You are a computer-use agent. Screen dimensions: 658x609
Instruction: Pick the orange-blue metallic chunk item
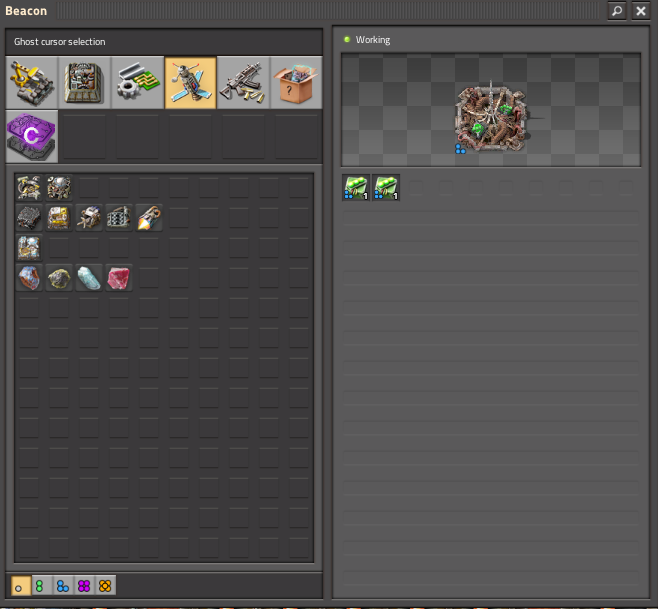(x=29, y=278)
